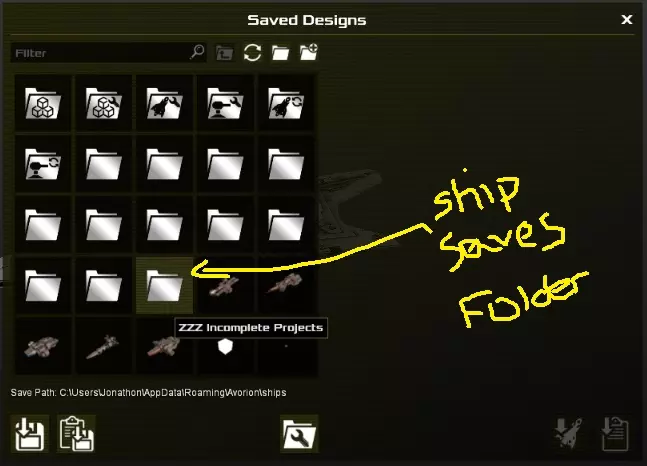Open the ship with wrench folder
Viewport: 647px width, 466px height.
pos(164,103)
